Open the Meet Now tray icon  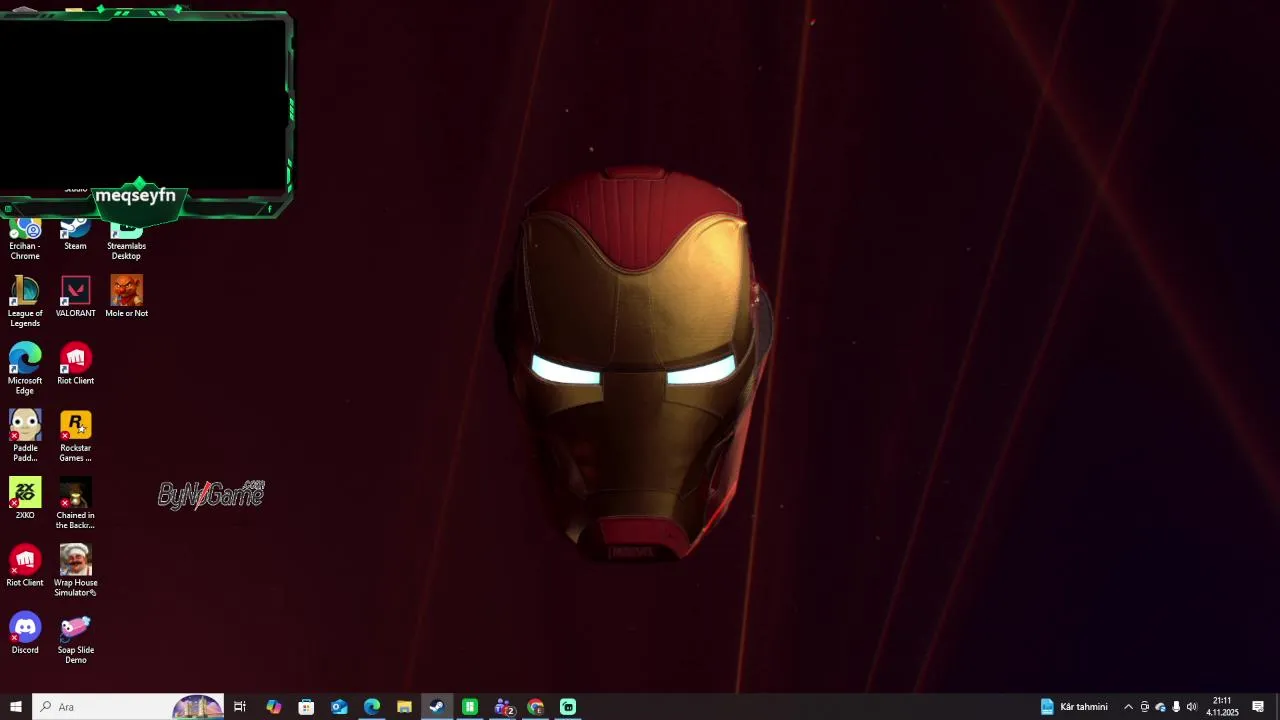(1144, 707)
